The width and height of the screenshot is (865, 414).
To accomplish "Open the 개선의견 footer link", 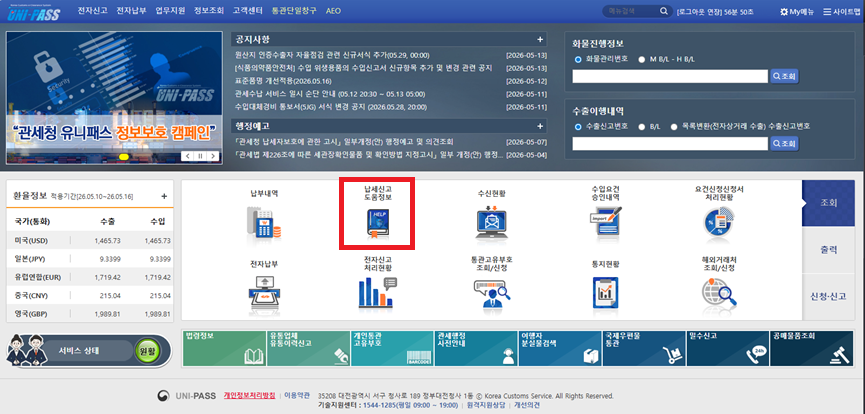I will click(x=527, y=405).
